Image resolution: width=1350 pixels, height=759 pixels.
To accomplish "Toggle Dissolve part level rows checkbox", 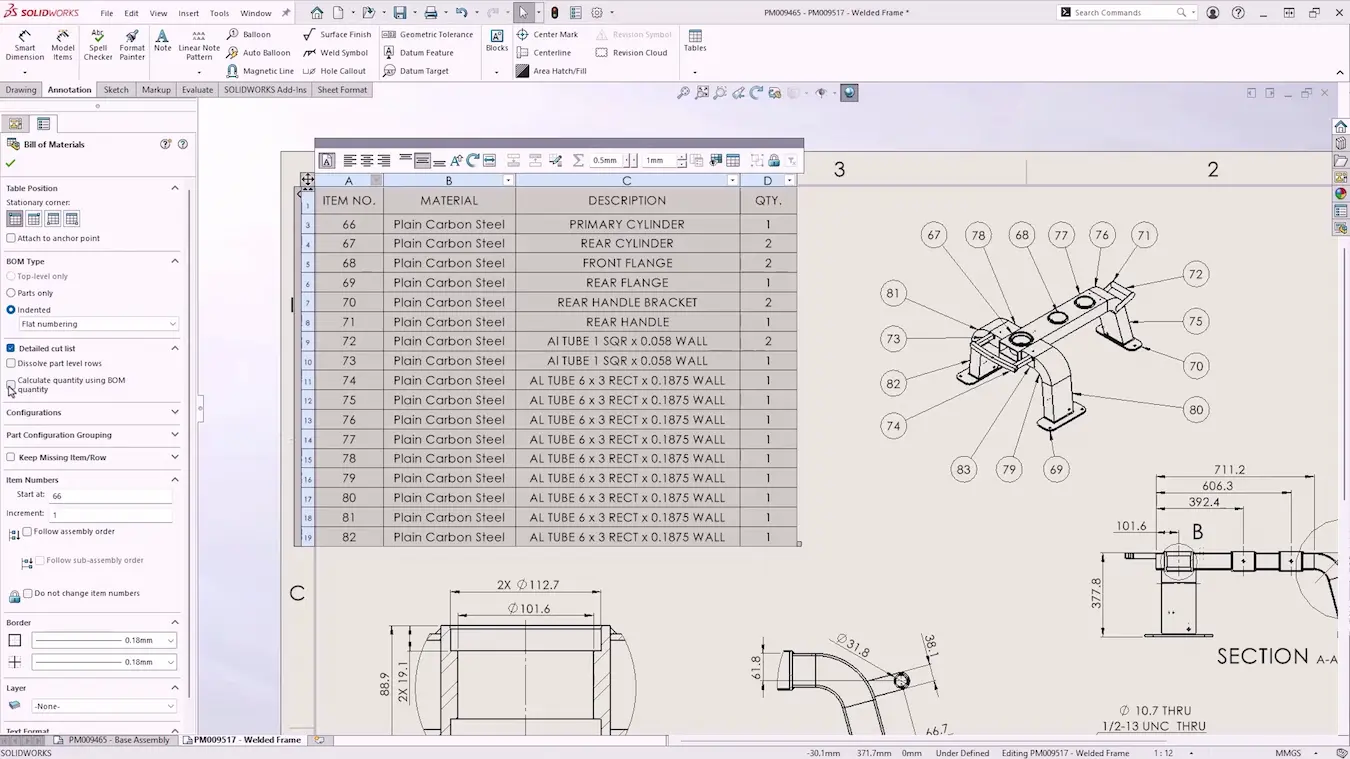I will point(11,363).
